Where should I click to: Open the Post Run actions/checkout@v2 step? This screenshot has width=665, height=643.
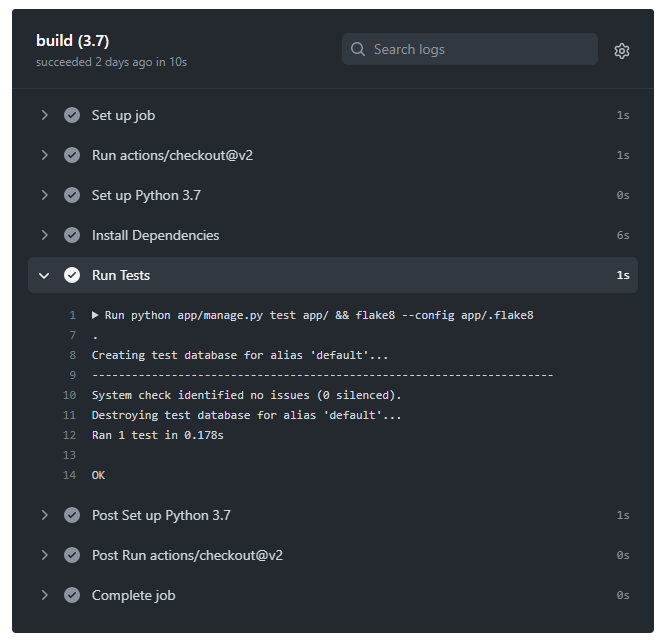click(187, 556)
